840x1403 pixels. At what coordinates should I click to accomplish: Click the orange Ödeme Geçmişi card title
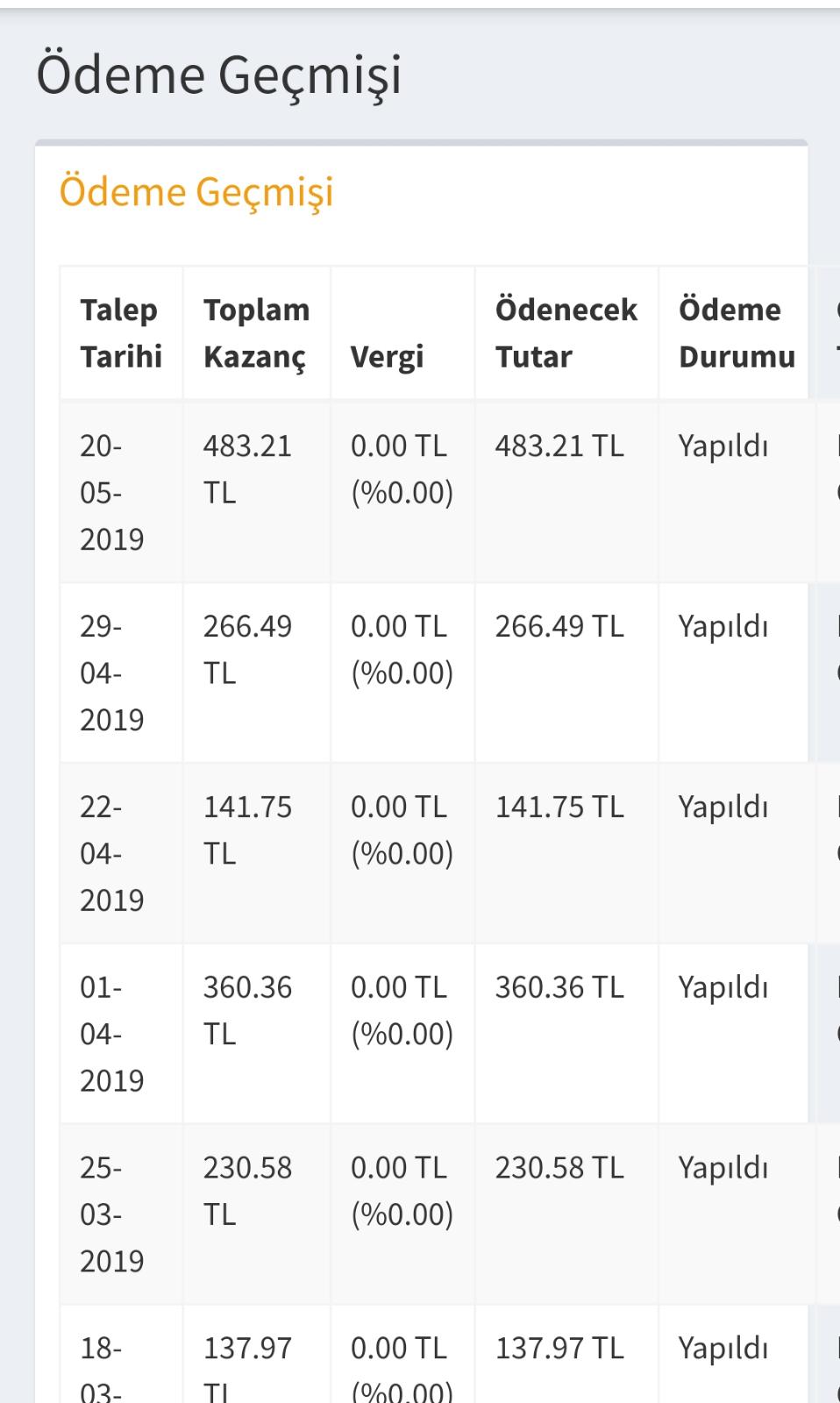(196, 193)
